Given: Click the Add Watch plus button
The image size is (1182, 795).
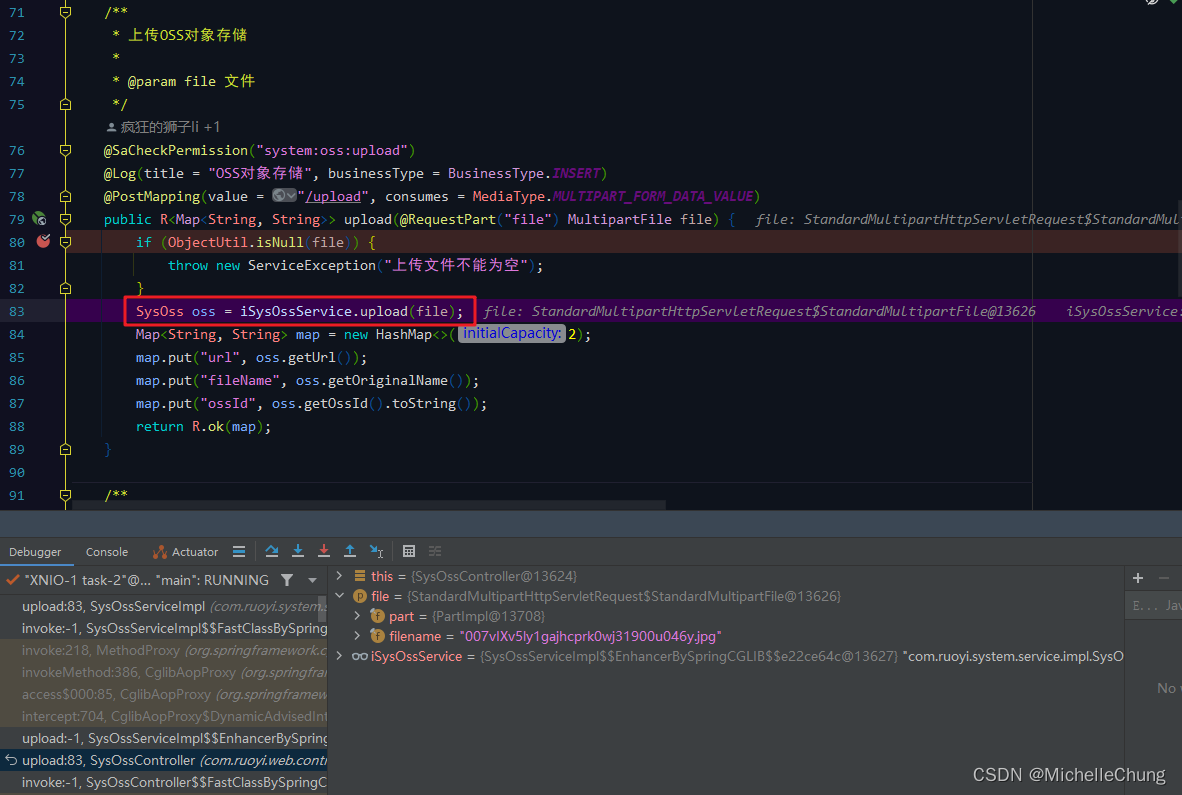Looking at the screenshot, I should tap(1137, 577).
